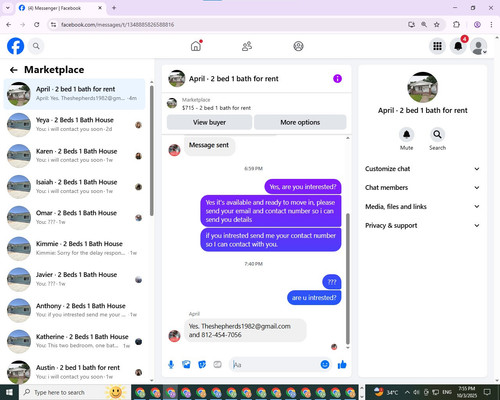This screenshot has width=500, height=400.
Task: View site information icon in address bar
Action: pos(53,24)
